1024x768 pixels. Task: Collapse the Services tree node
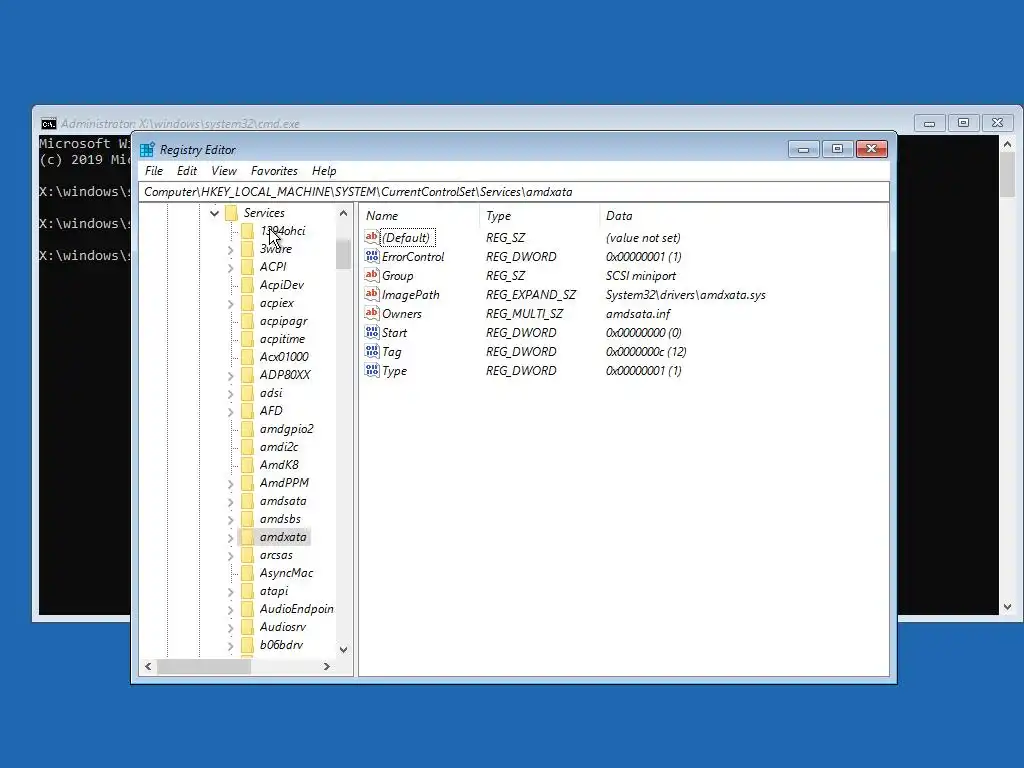click(x=214, y=213)
